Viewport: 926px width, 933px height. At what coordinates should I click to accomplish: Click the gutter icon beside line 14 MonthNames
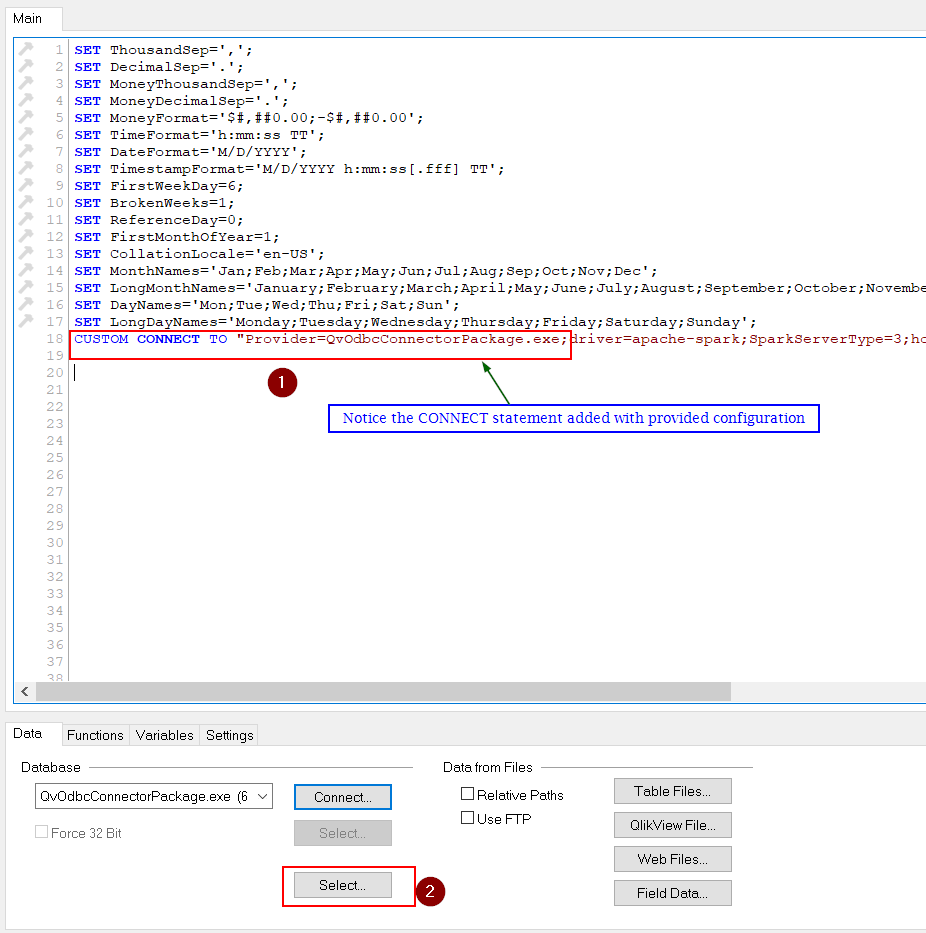(x=27, y=270)
